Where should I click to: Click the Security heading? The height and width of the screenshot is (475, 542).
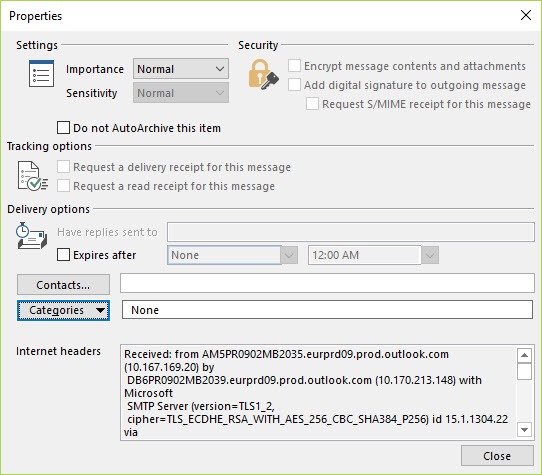tap(258, 45)
